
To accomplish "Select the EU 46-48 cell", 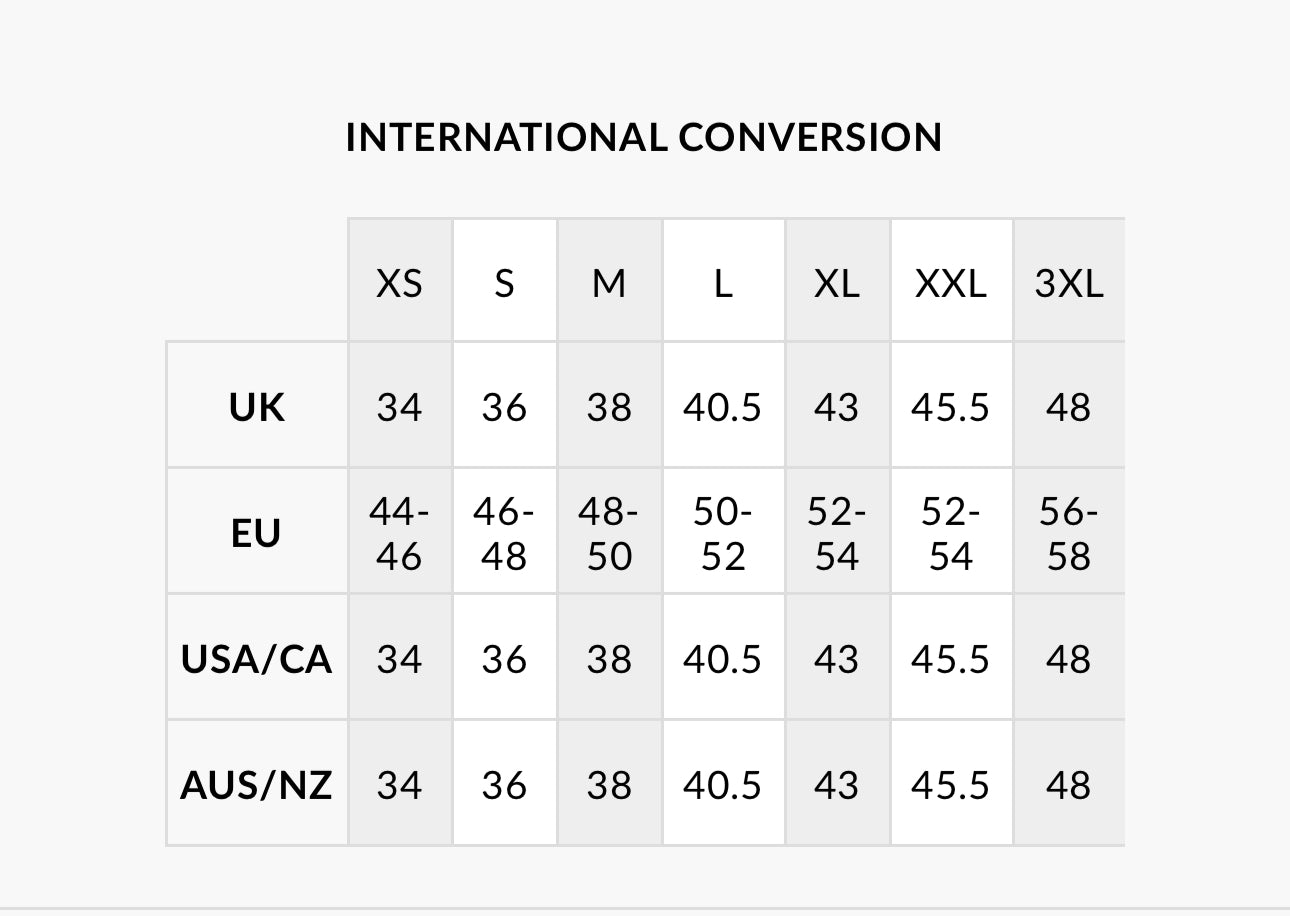I will pos(504,534).
